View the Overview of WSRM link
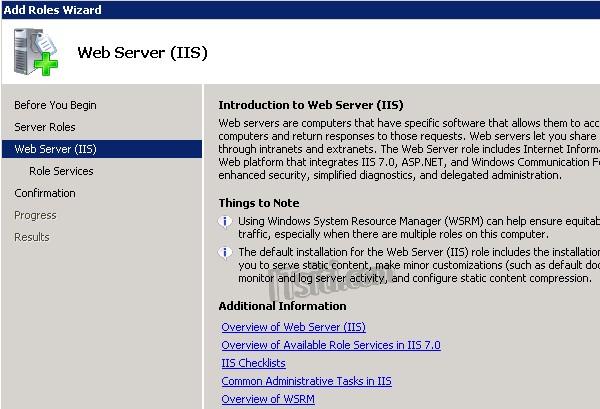Viewport: 600px width, 409px height. click(267, 399)
